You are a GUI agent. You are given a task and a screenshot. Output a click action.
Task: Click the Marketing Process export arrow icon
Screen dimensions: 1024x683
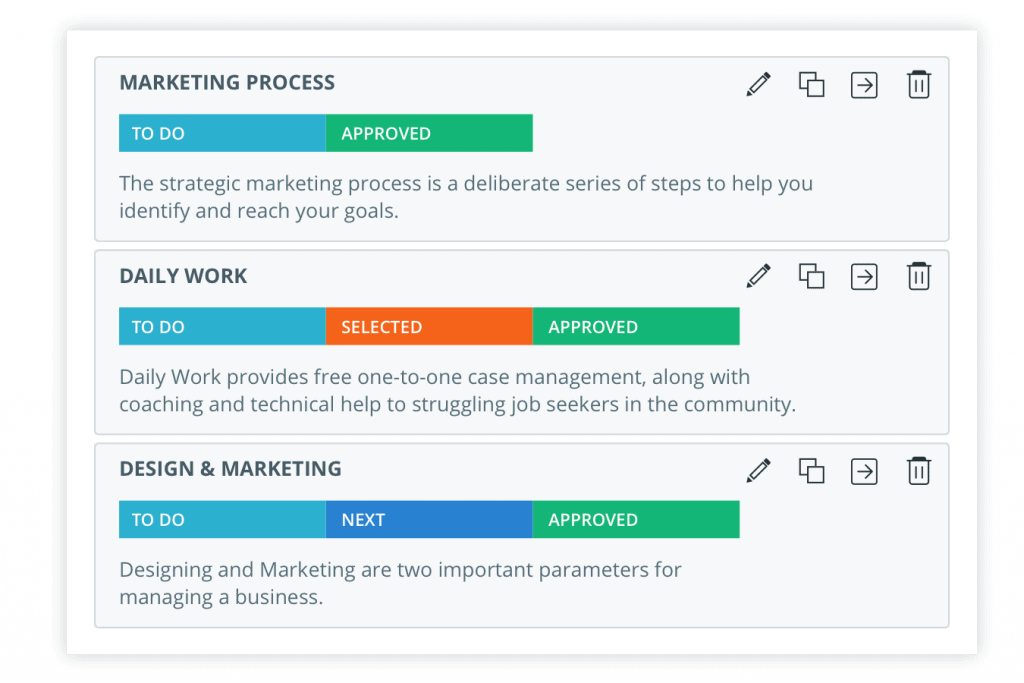coord(864,85)
